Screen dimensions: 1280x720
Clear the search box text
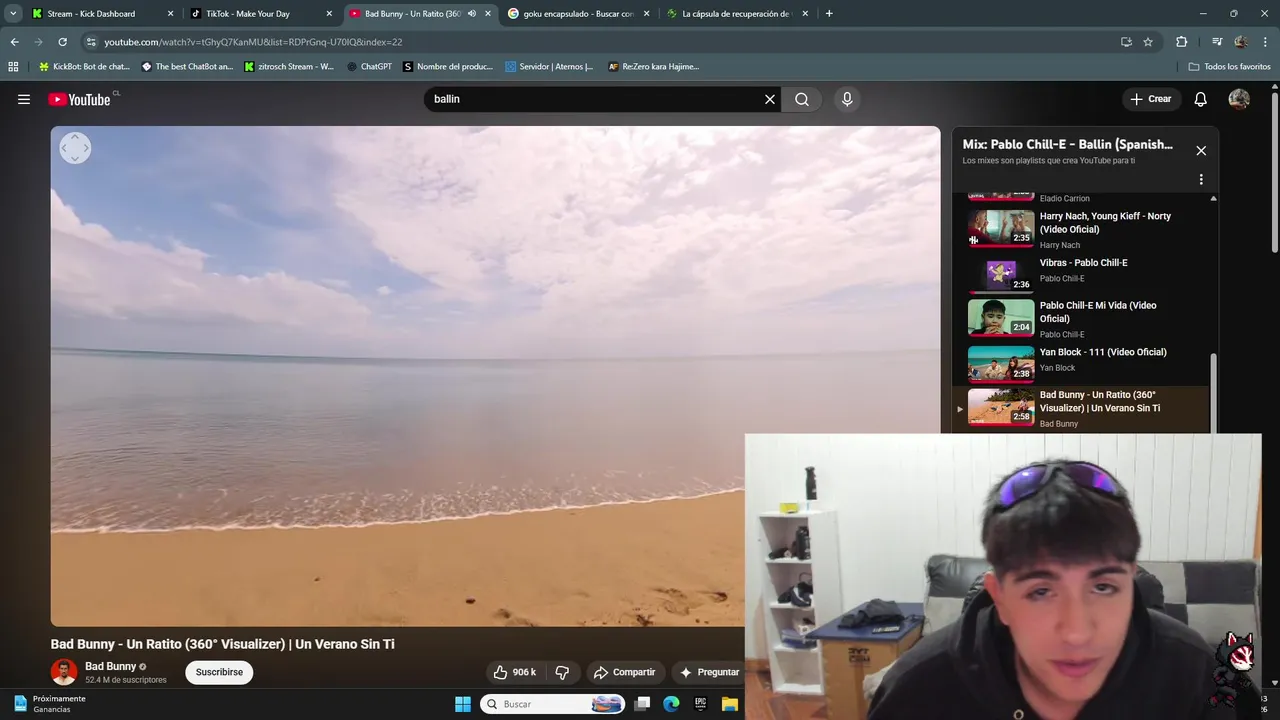(x=770, y=99)
